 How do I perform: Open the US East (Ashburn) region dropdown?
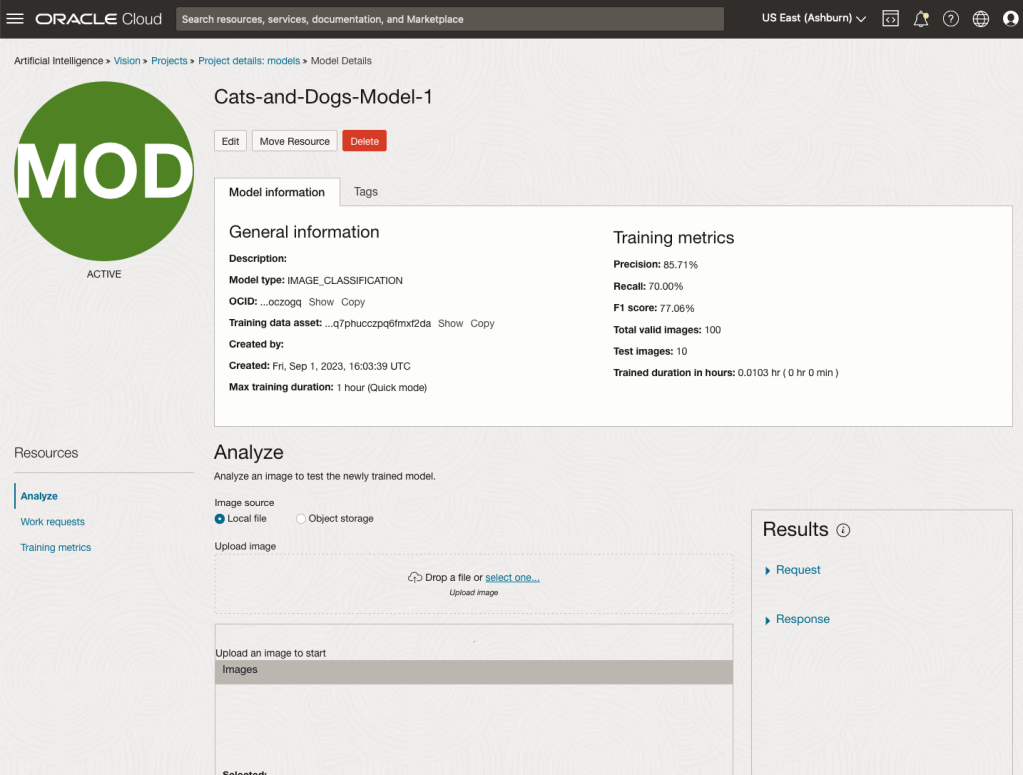pyautogui.click(x=813, y=19)
